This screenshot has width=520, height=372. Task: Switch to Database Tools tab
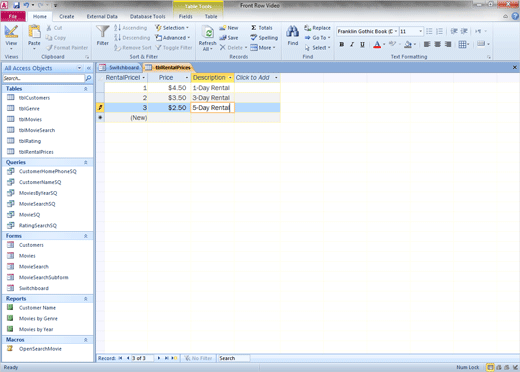147,16
